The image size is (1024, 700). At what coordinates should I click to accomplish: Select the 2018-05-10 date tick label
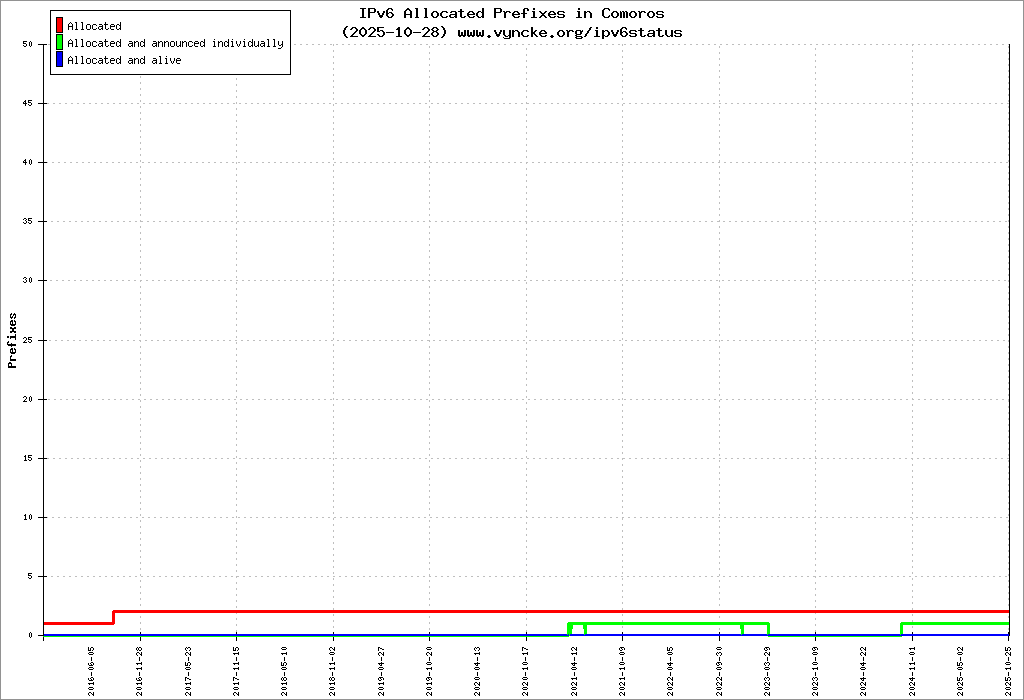[285, 666]
